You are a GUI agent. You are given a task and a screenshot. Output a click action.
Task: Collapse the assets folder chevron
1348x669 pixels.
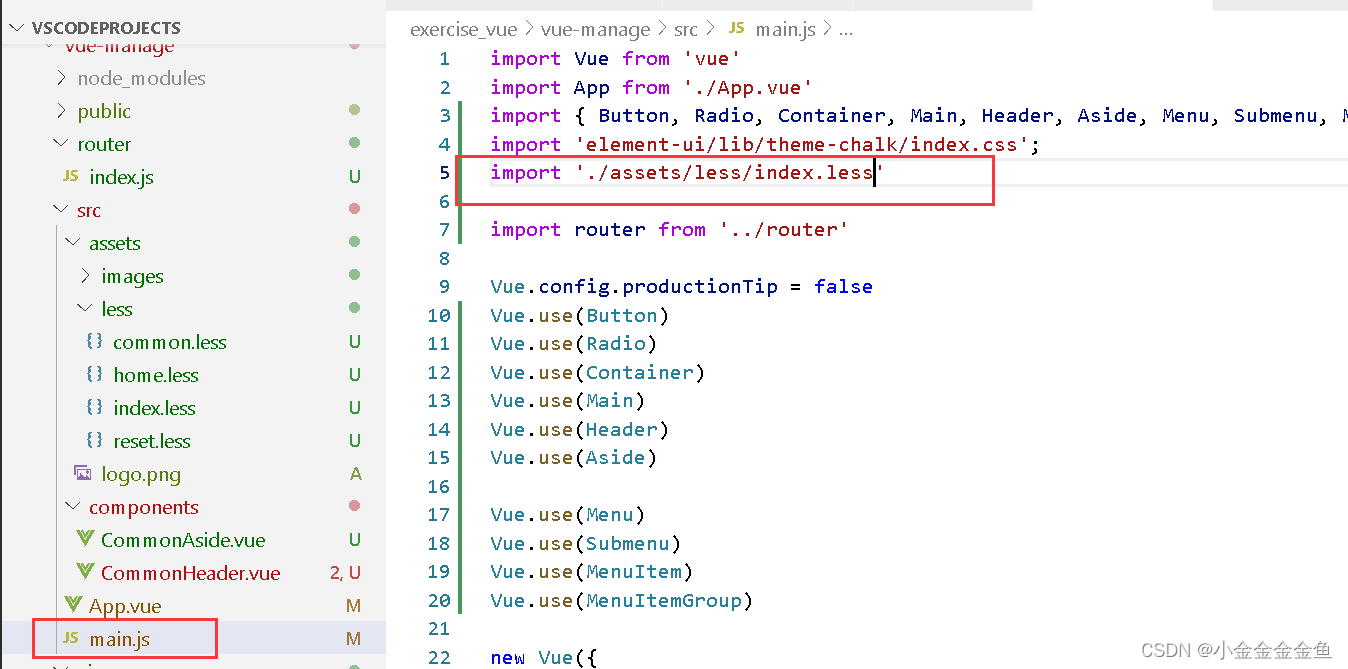[74, 243]
